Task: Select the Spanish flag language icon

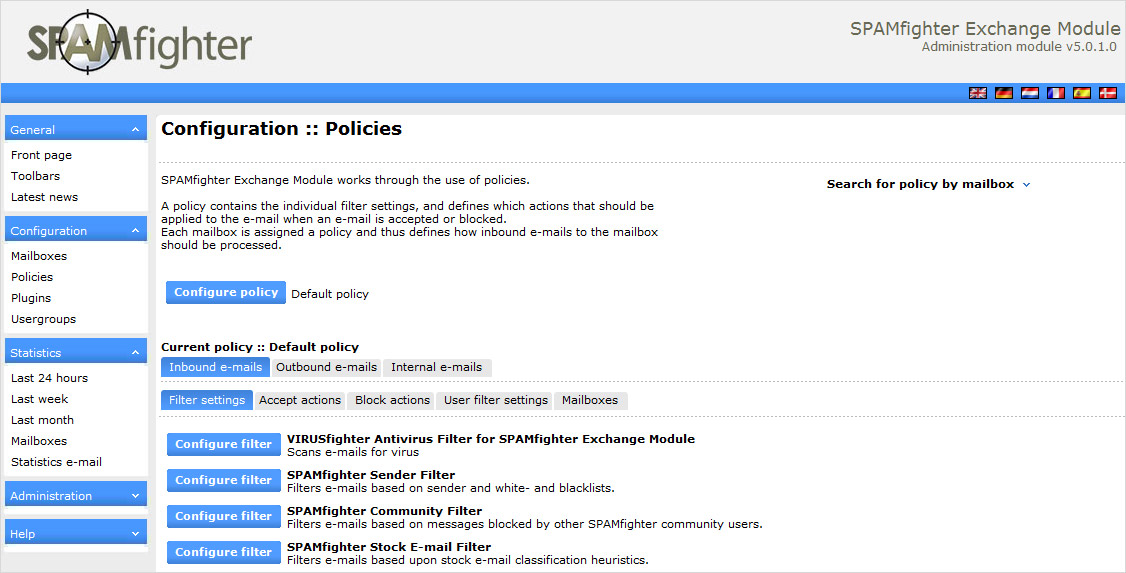Action: pos(1081,93)
